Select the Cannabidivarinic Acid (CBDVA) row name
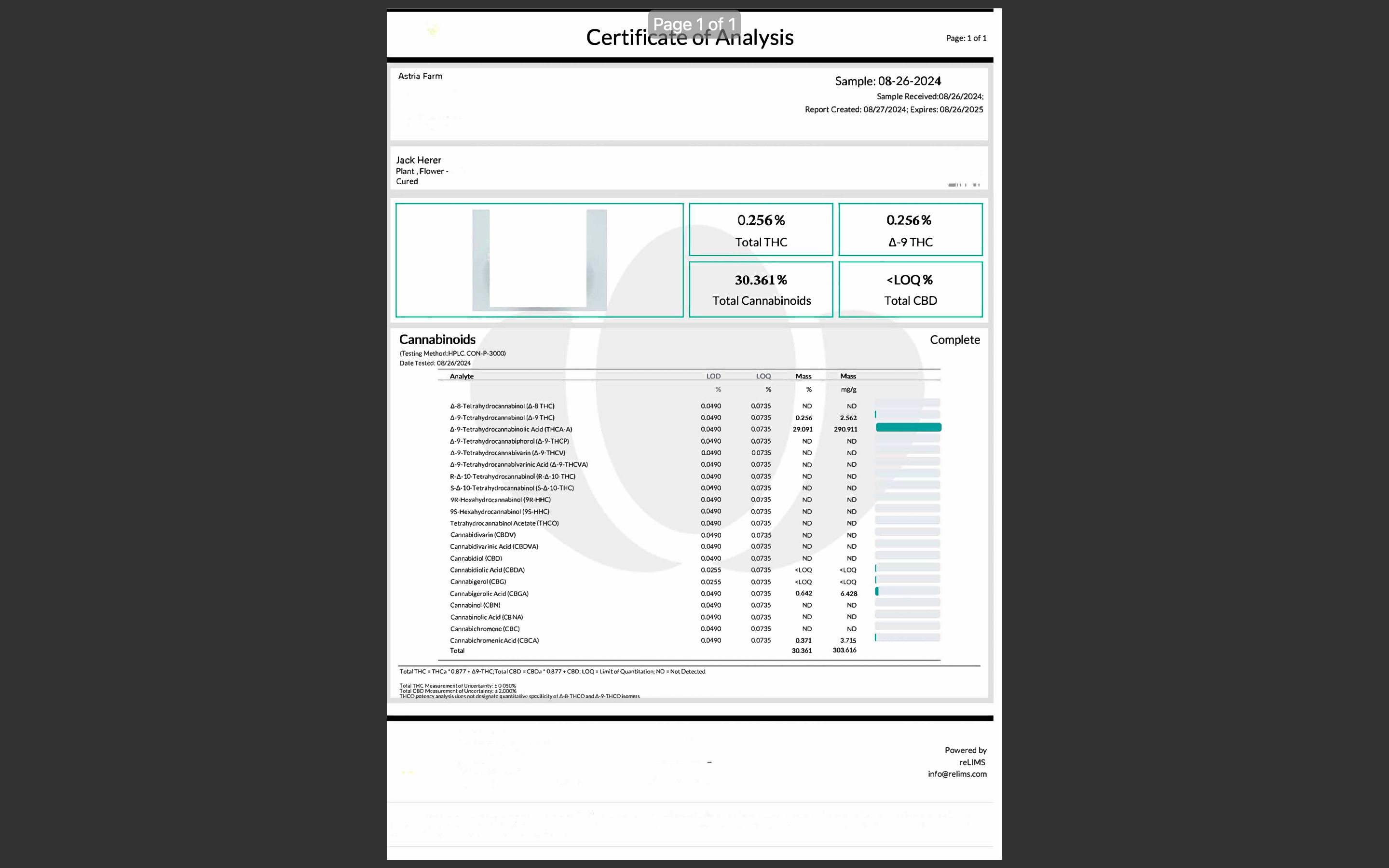Screen dimensions: 1389x868 (x=493, y=546)
